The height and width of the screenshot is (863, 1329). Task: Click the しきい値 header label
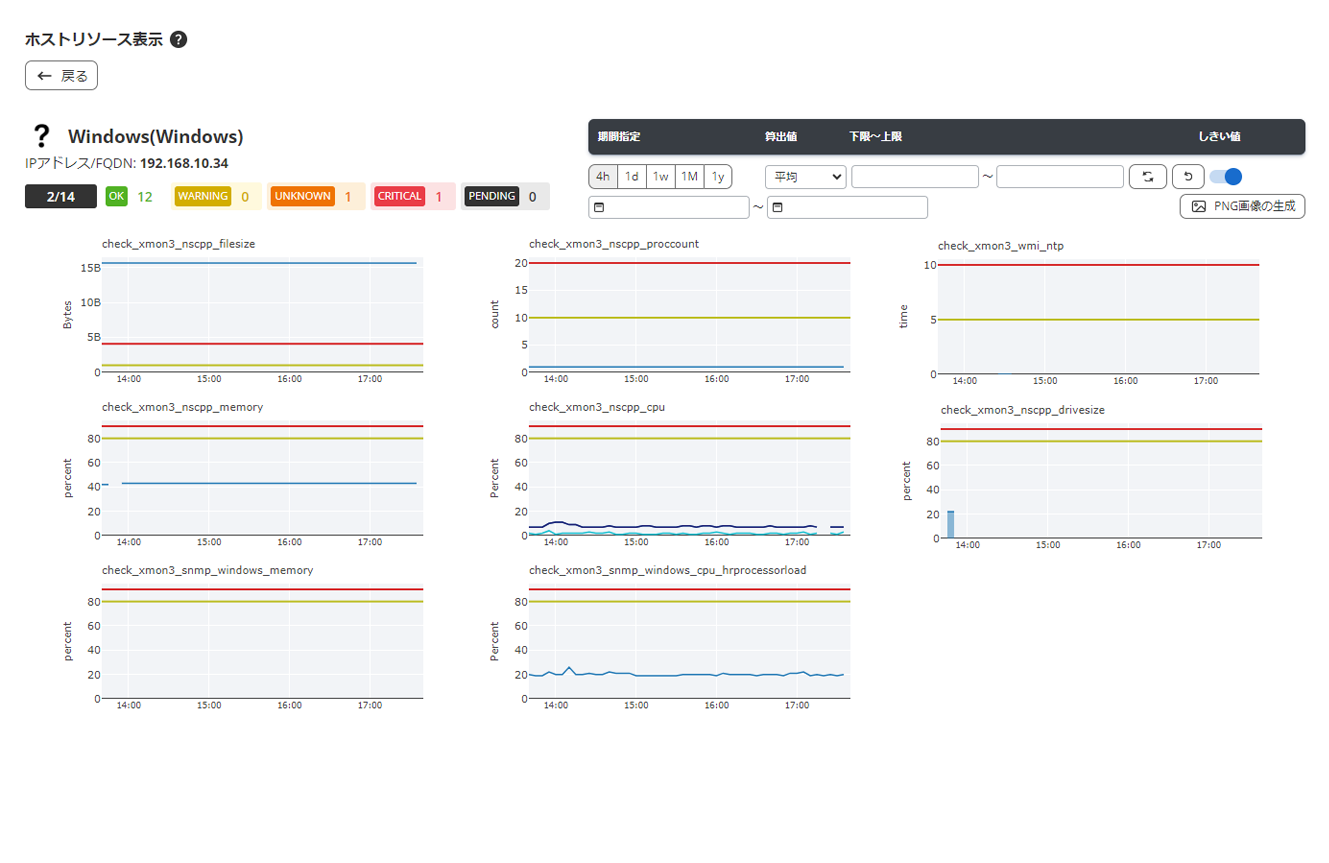point(1220,137)
